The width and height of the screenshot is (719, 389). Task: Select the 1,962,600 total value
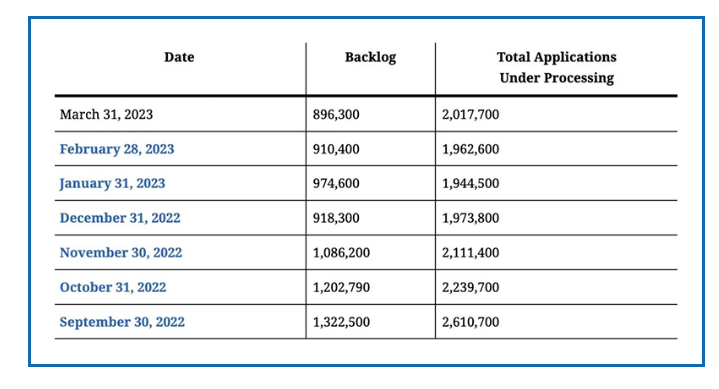click(x=470, y=149)
